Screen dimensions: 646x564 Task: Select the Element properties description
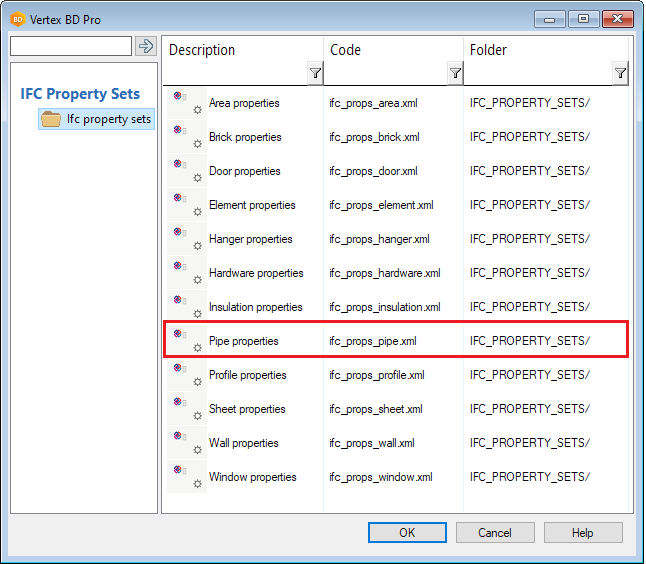pyautogui.click(x=252, y=205)
